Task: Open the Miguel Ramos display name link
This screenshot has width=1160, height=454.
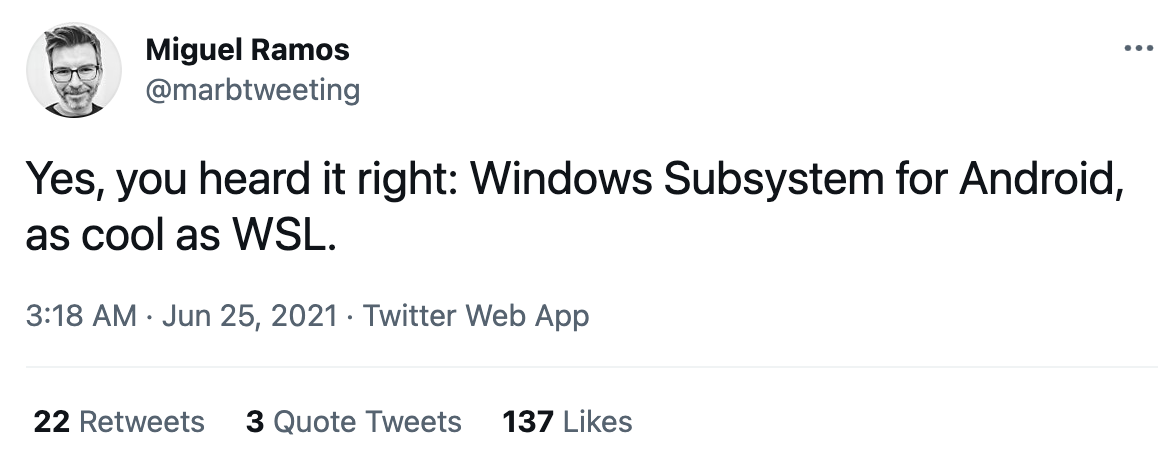Action: pos(247,49)
